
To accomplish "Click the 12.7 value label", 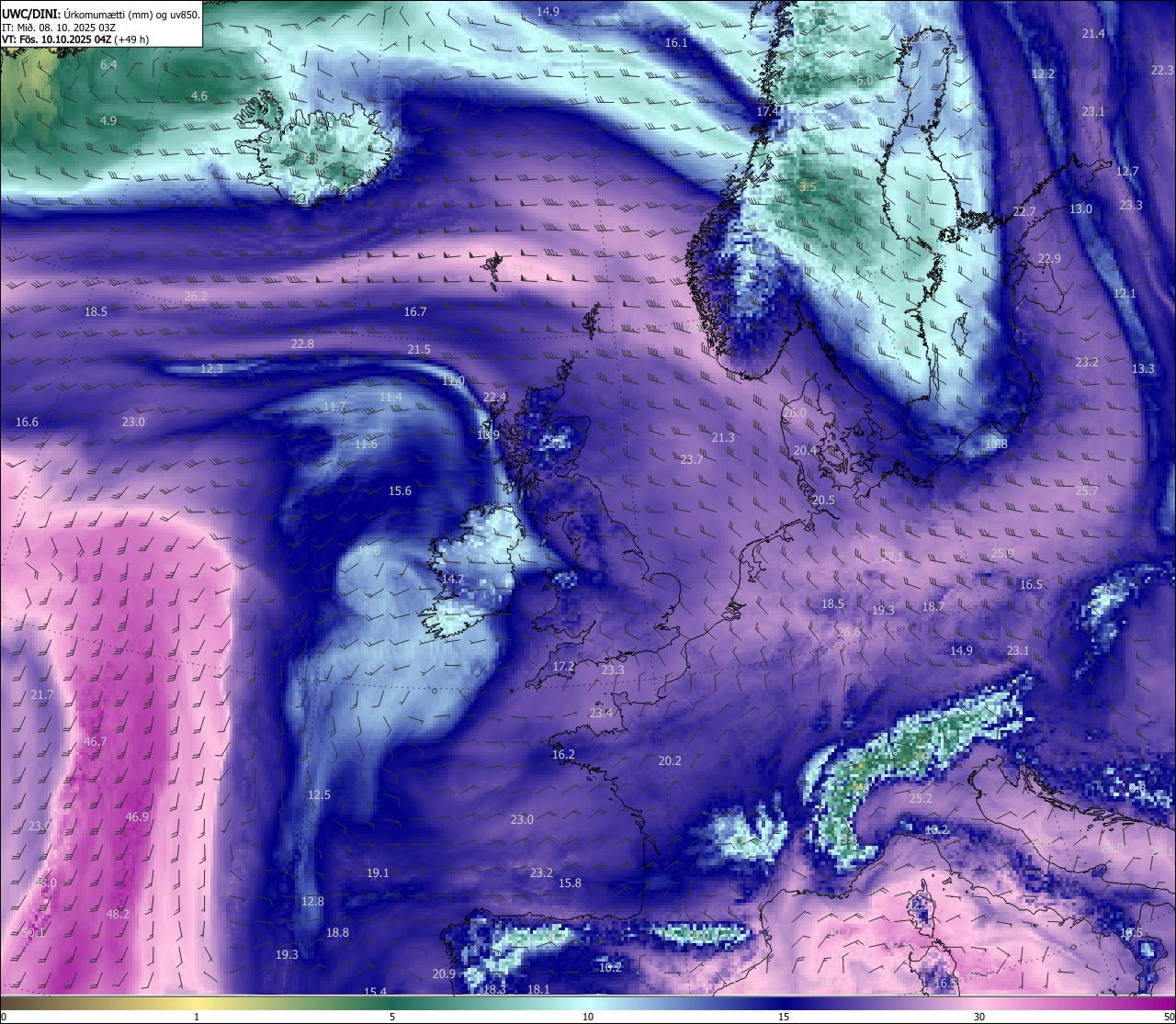I will (x=1127, y=171).
